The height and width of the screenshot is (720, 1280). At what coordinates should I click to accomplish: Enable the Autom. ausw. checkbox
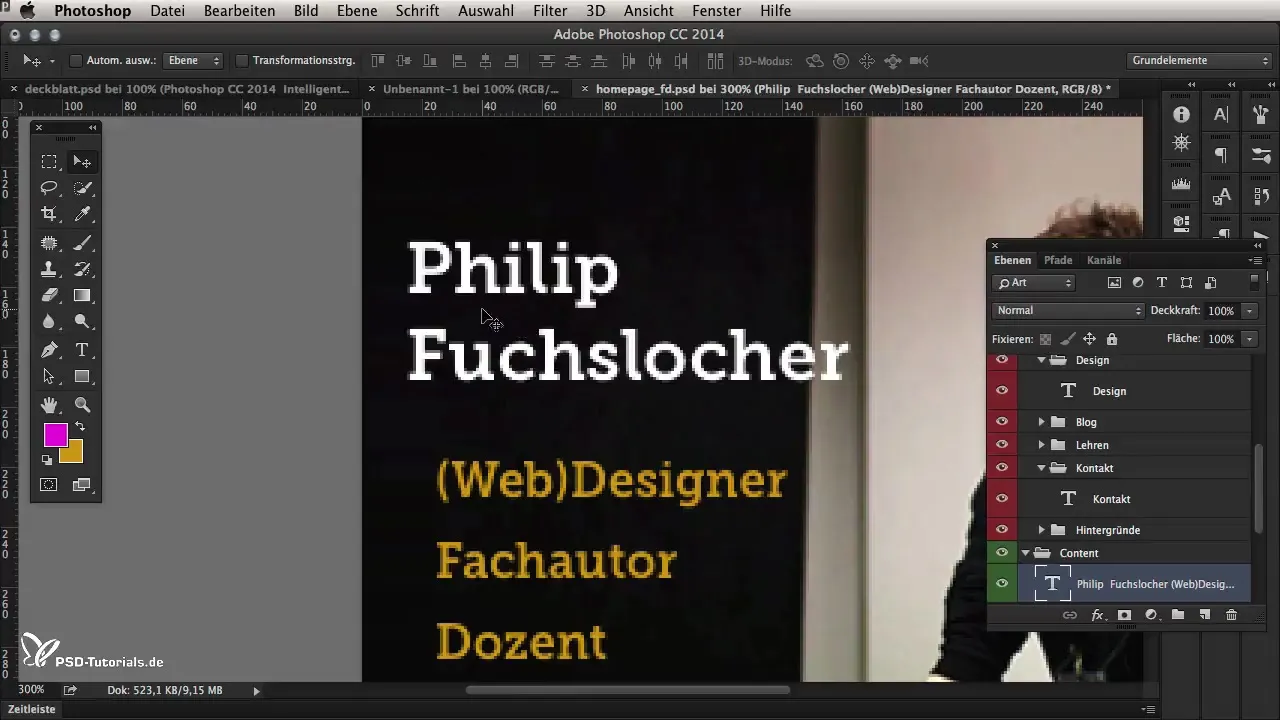[75, 61]
